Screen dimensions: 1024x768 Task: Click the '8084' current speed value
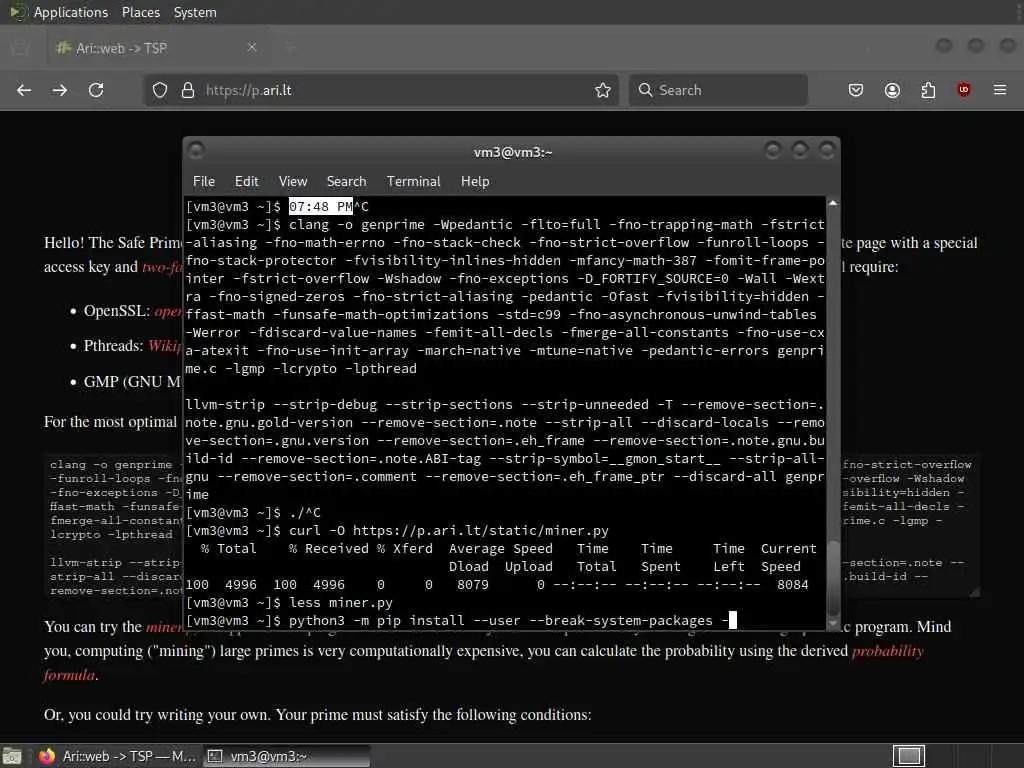(x=792, y=584)
